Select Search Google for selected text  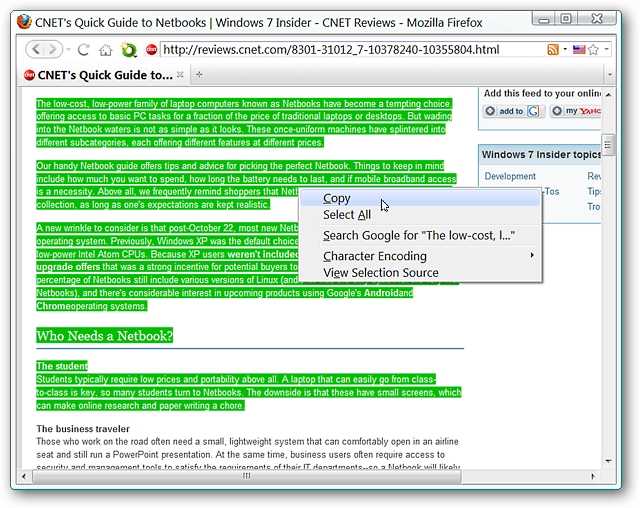pos(418,235)
